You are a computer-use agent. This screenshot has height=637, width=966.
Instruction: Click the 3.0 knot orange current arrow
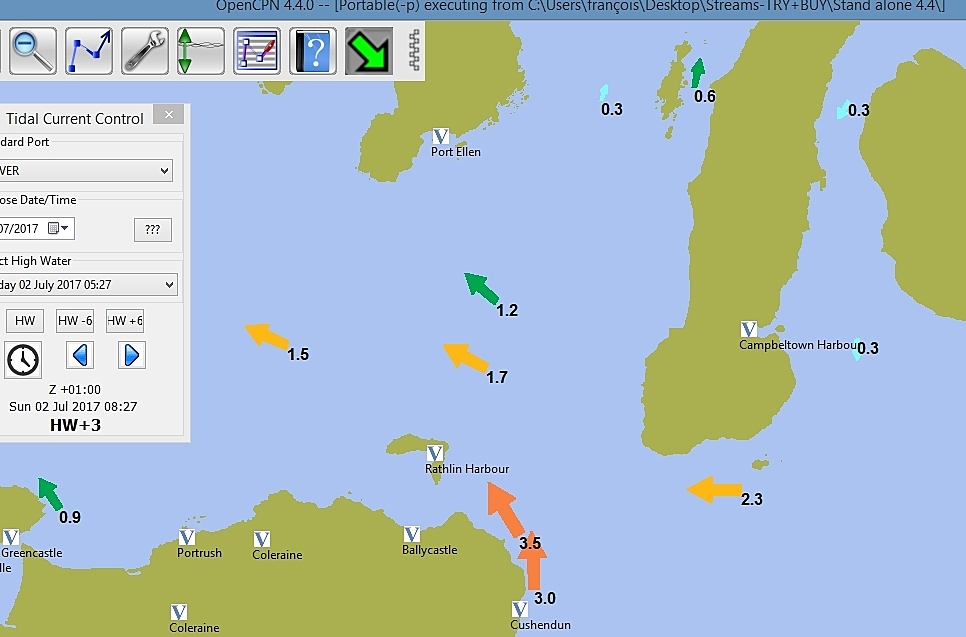point(532,564)
